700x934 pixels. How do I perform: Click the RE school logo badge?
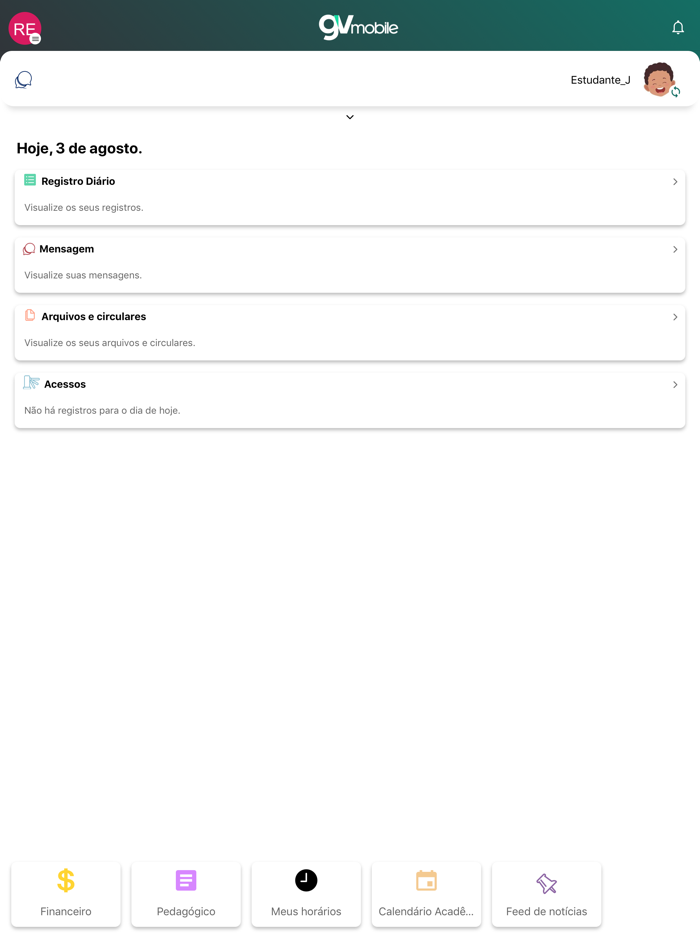click(x=24, y=28)
